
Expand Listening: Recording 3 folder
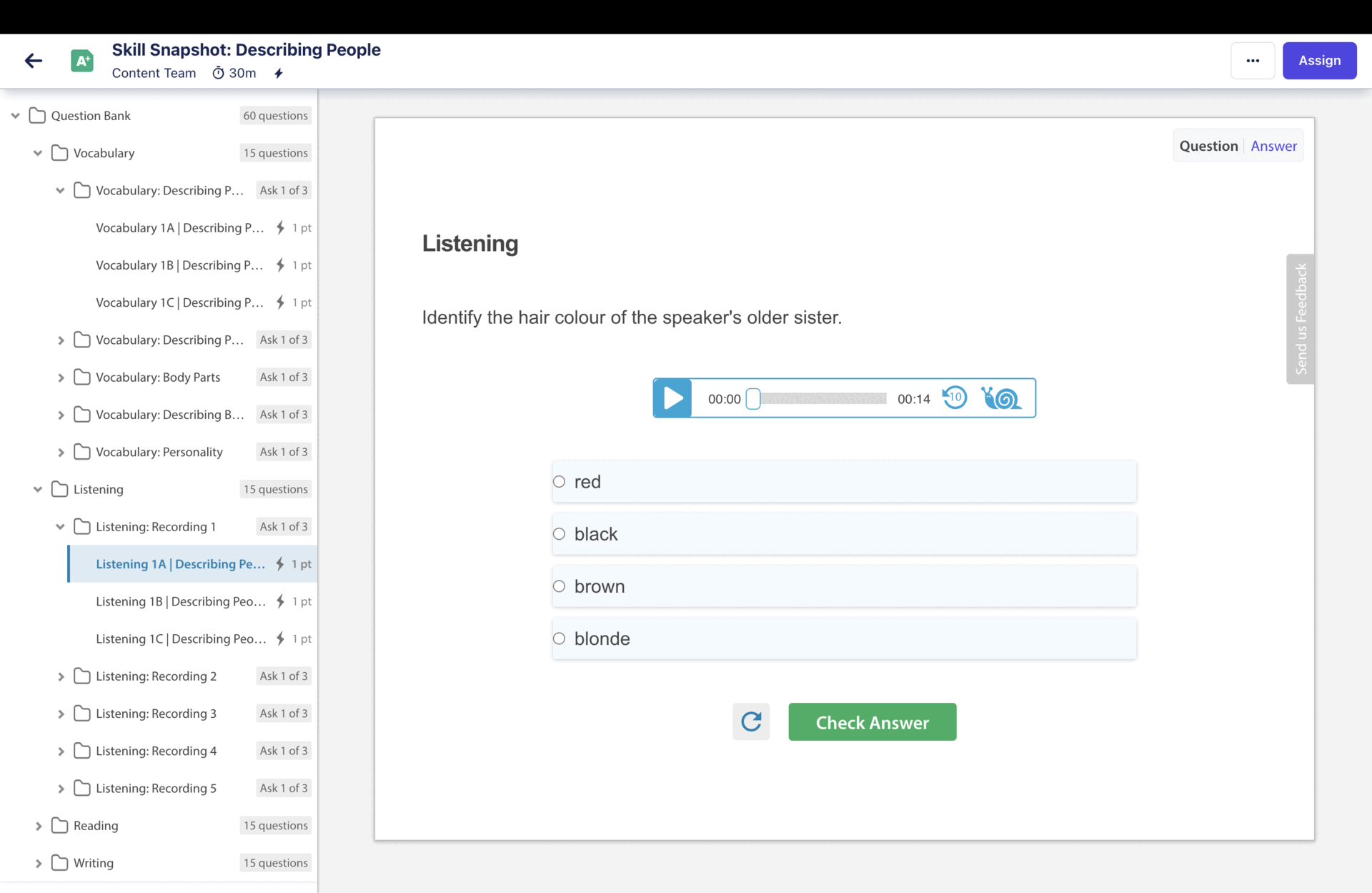61,714
